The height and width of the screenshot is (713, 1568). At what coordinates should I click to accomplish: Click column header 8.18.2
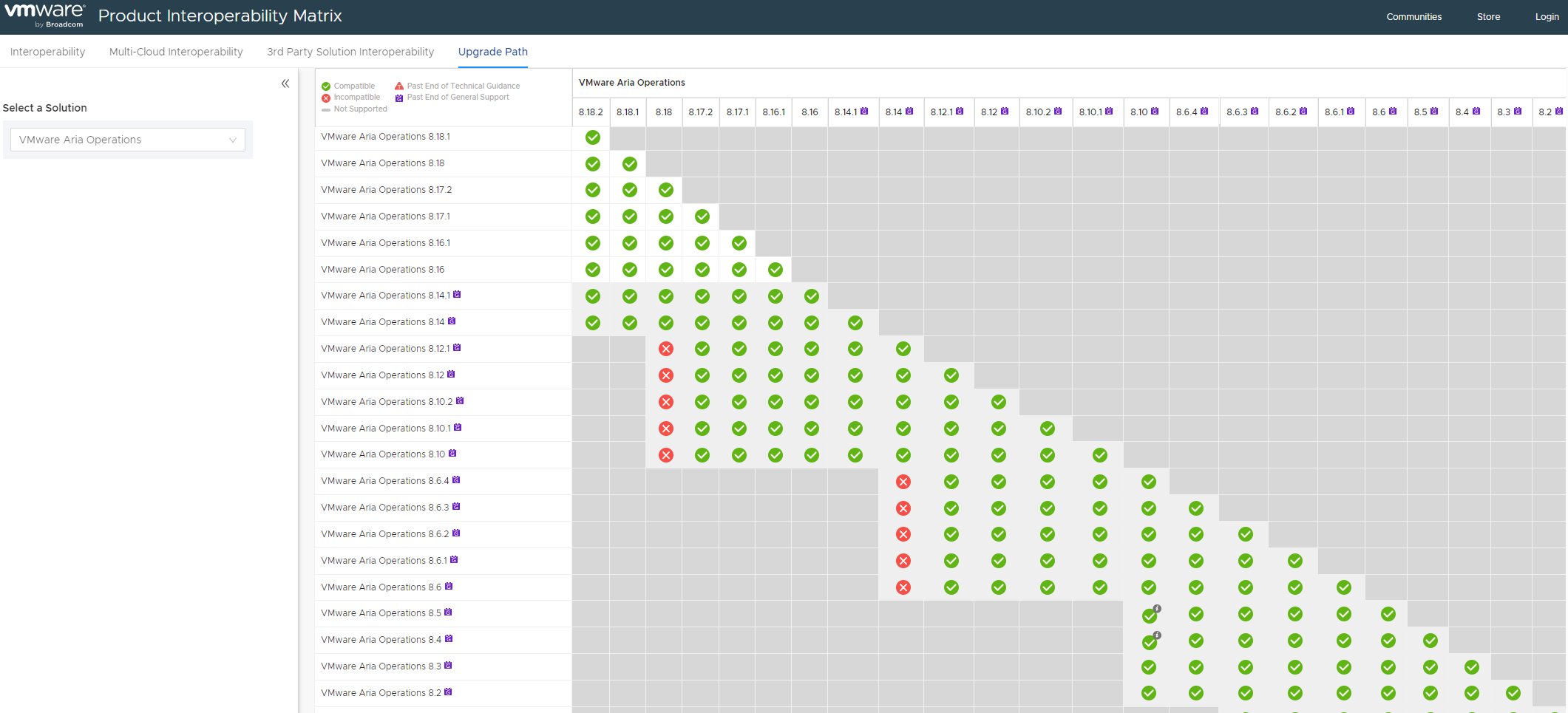pyautogui.click(x=591, y=112)
